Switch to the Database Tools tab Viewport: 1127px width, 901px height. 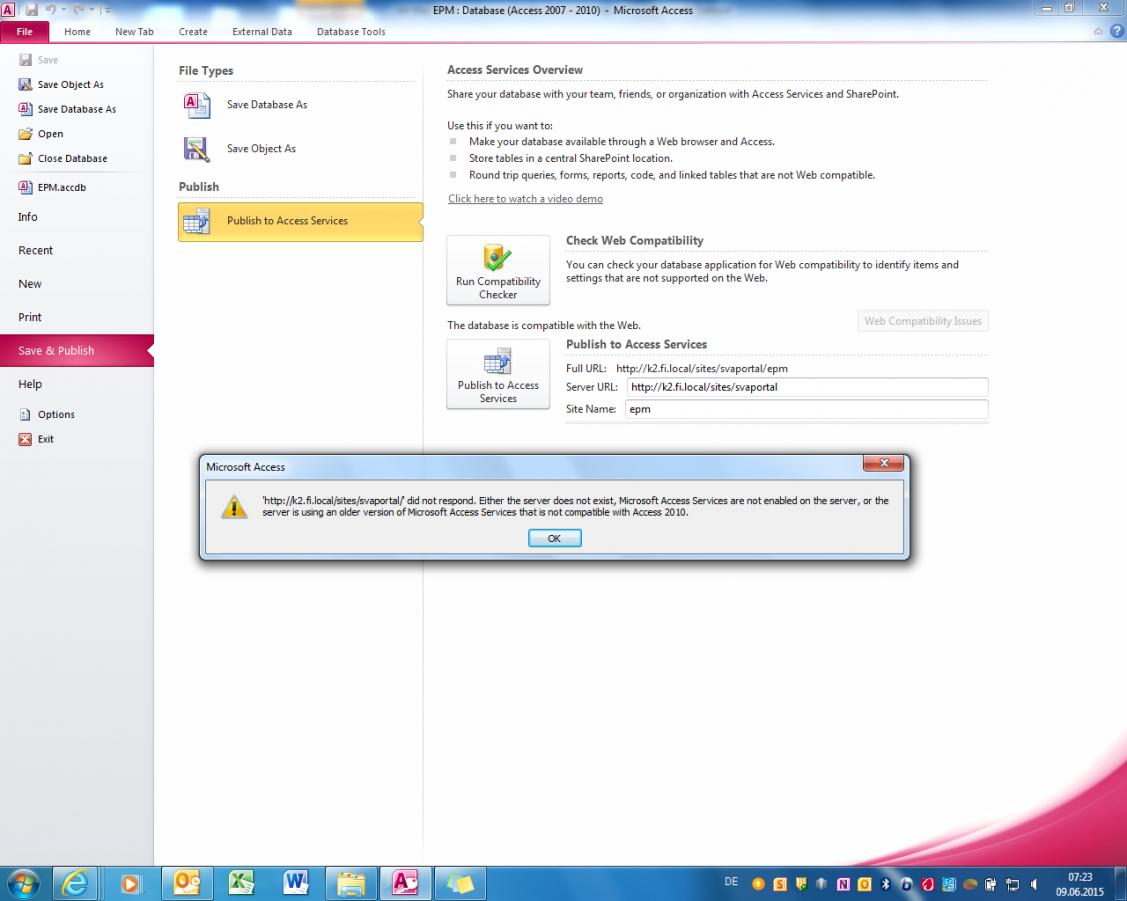tap(351, 32)
